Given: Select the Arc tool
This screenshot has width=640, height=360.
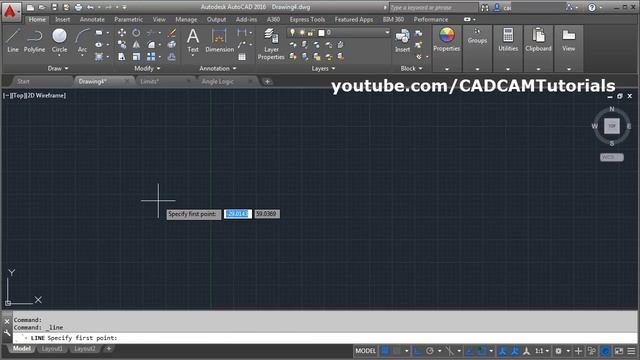Looking at the screenshot, I should coord(82,41).
